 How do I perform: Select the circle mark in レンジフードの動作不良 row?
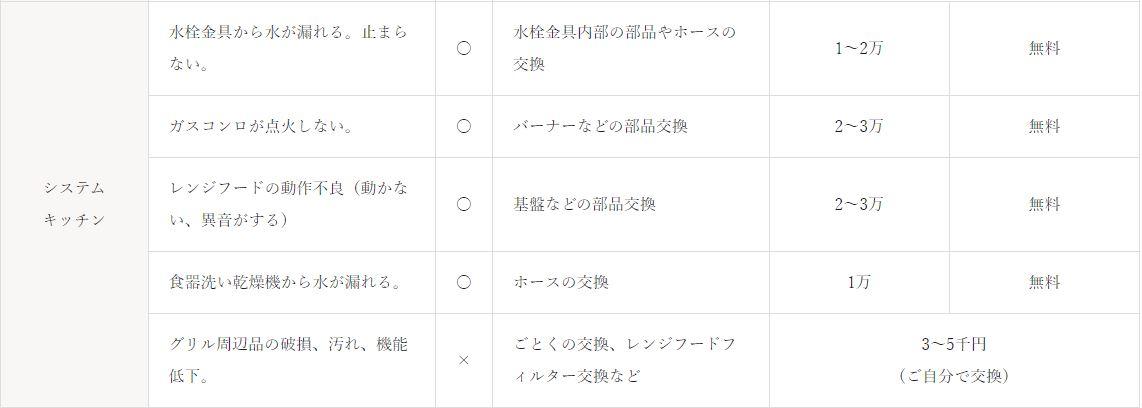[x=463, y=204]
